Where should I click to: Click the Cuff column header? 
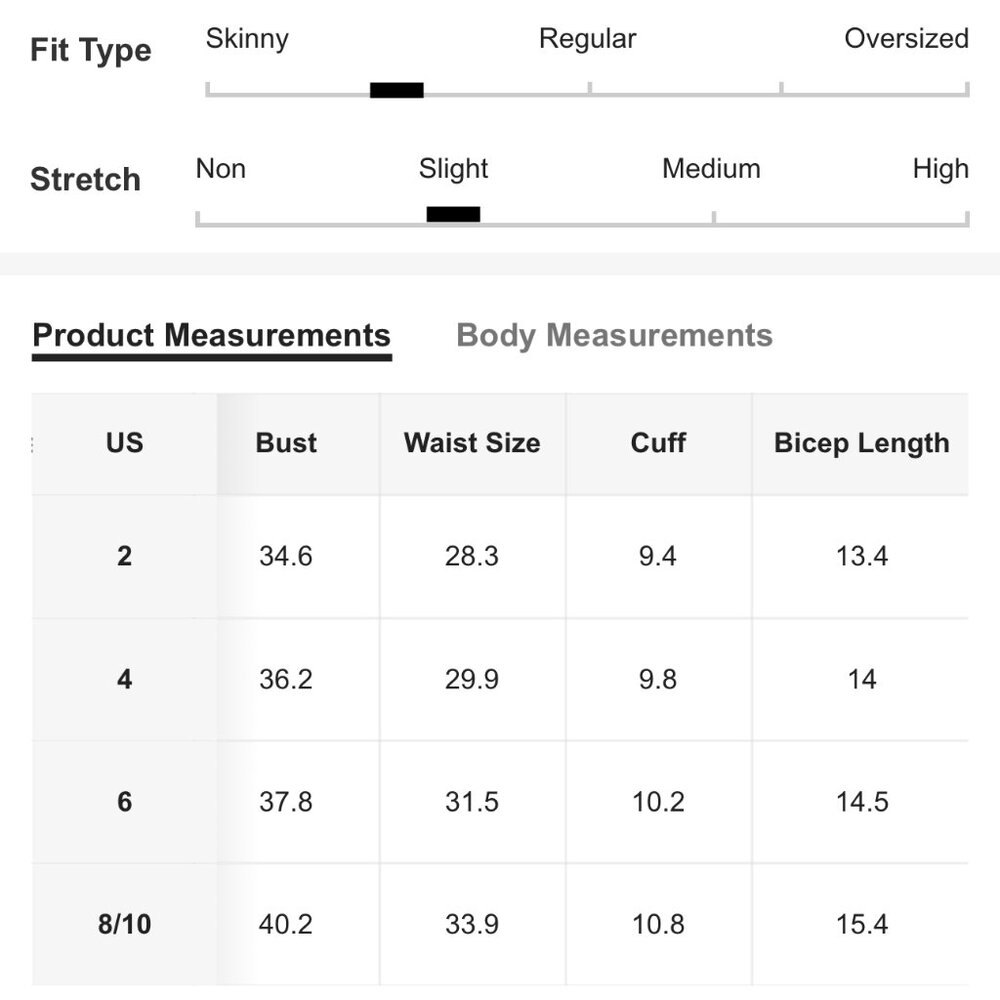coord(658,443)
